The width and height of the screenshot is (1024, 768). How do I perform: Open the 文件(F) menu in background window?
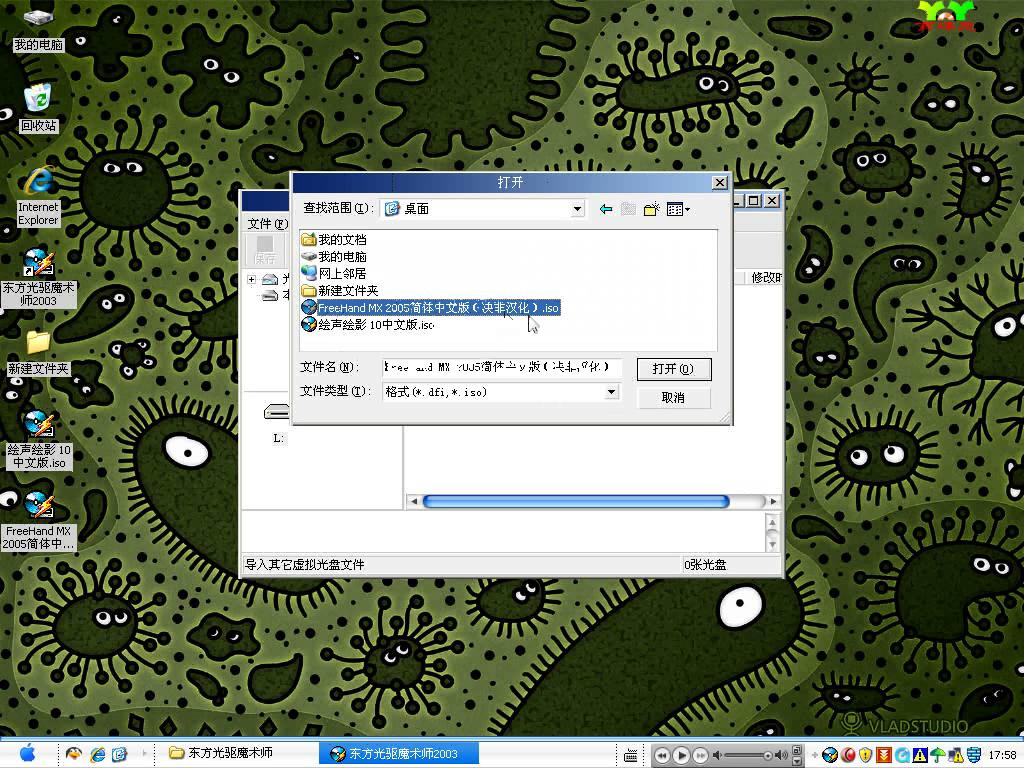268,223
